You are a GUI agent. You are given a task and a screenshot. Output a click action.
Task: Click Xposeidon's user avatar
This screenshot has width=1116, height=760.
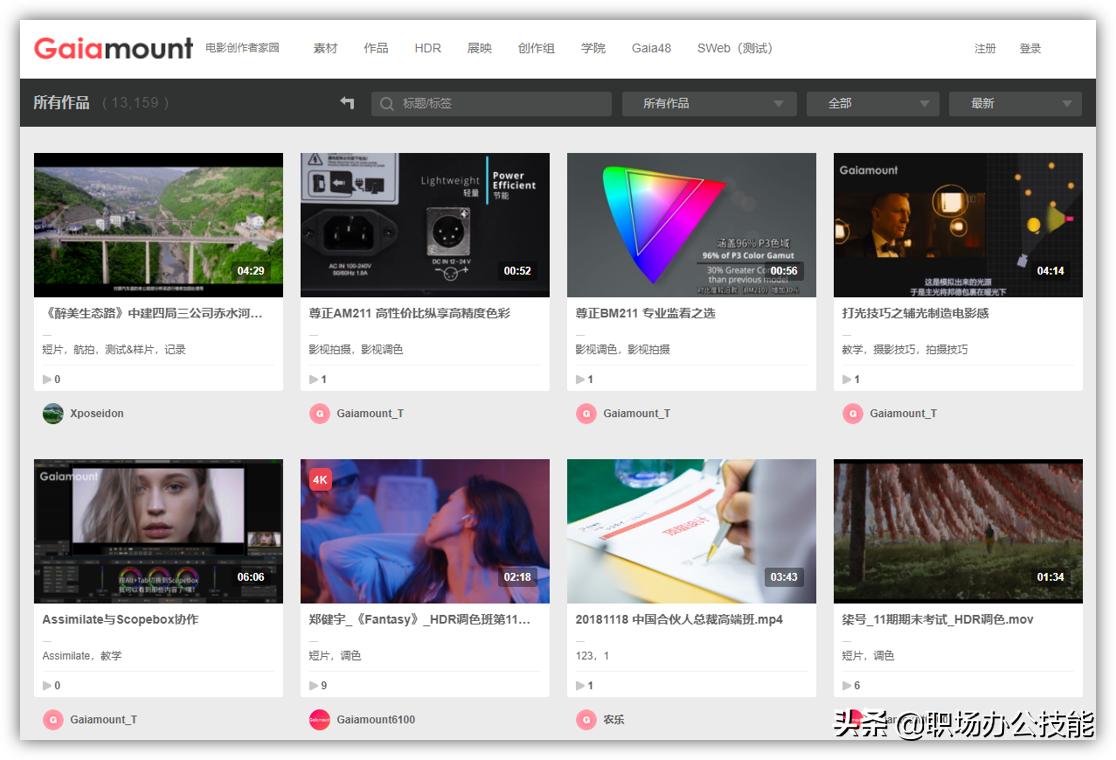tap(53, 413)
